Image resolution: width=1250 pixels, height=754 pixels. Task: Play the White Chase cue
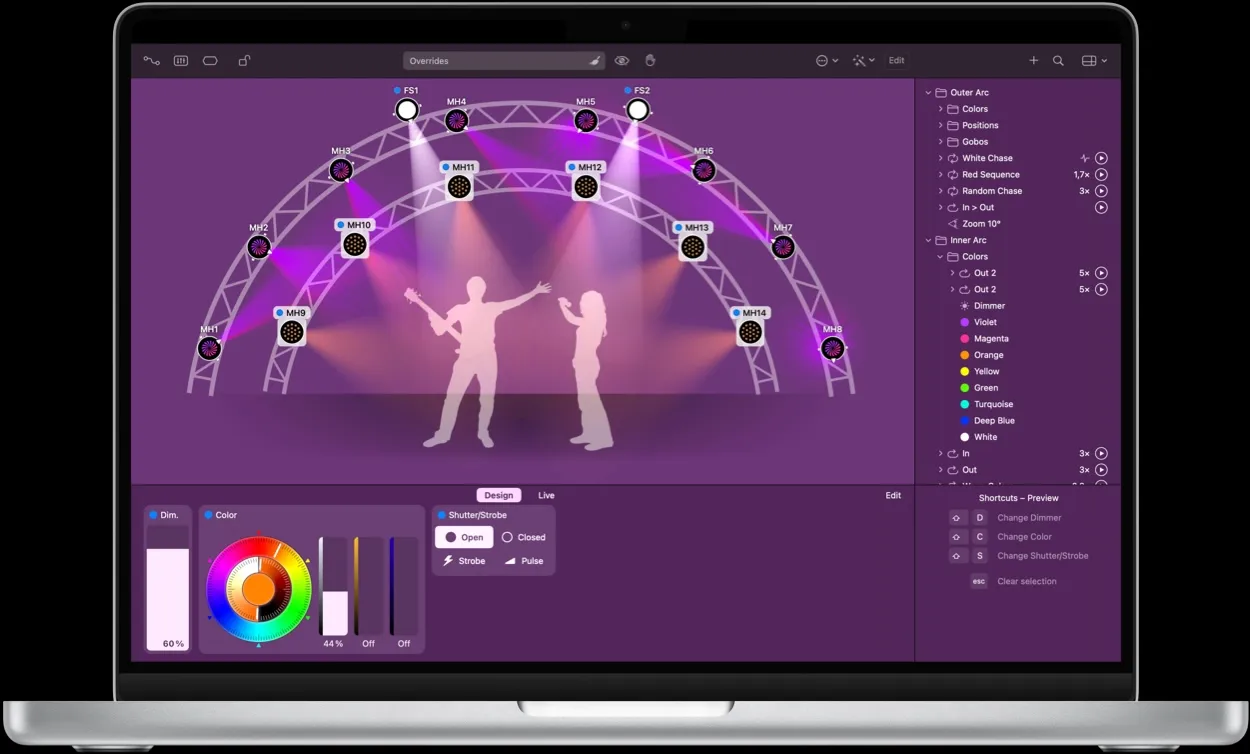click(1101, 158)
